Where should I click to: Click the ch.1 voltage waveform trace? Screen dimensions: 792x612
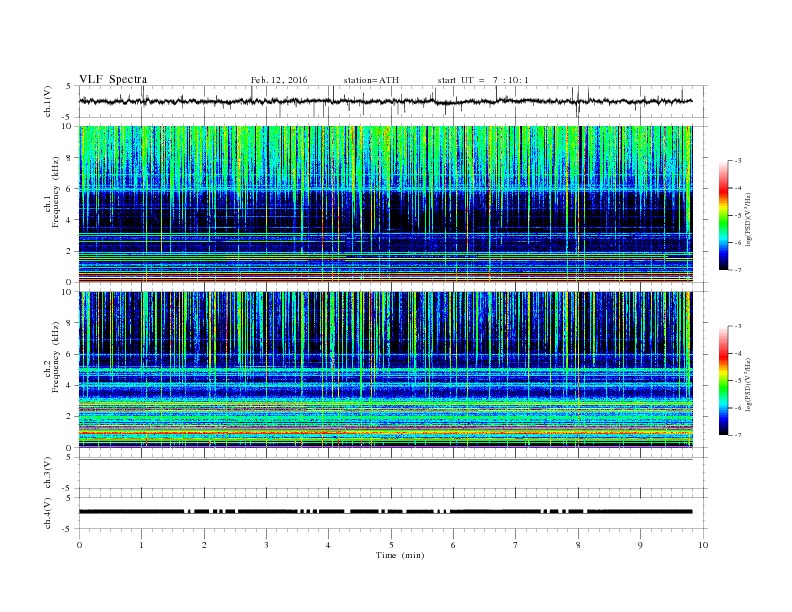coord(386,101)
